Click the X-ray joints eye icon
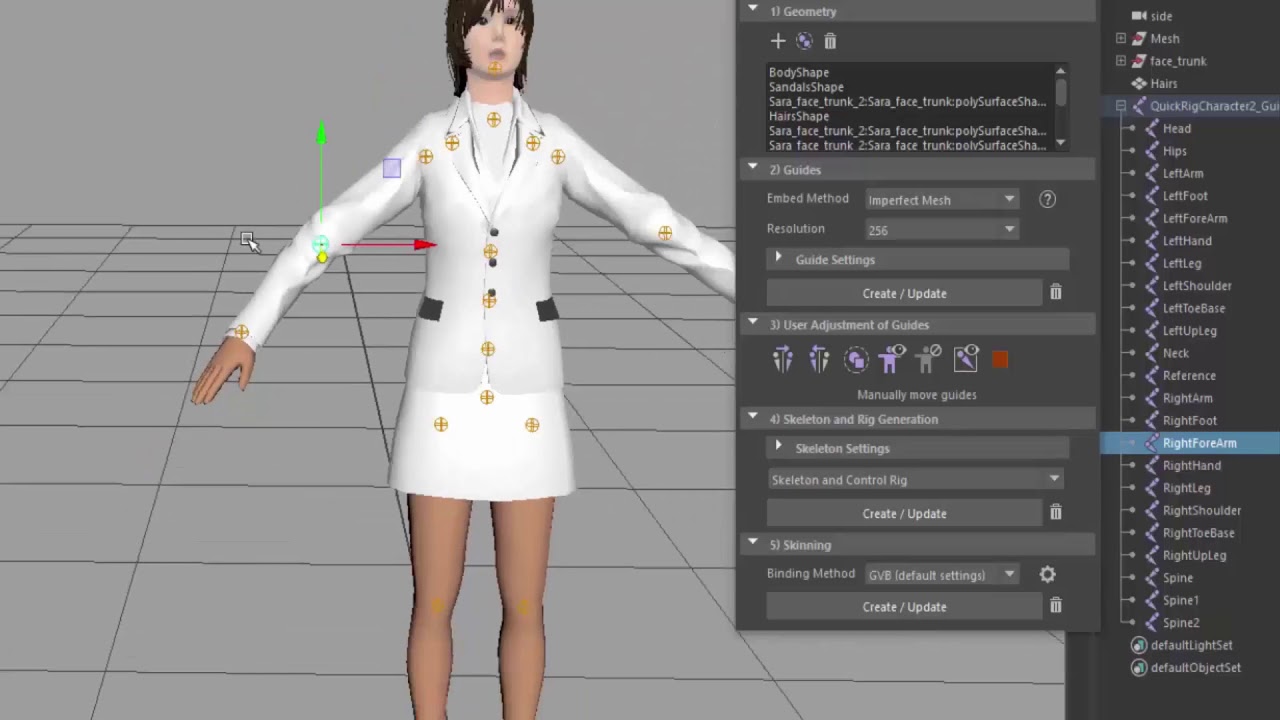 point(966,359)
